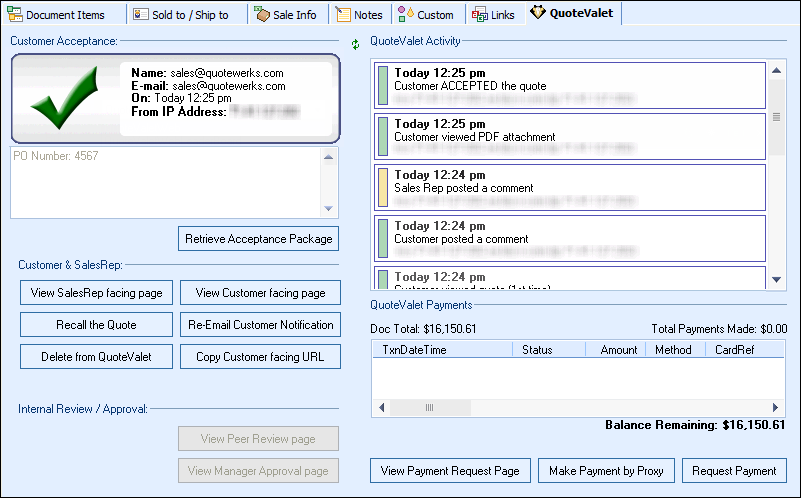801x498 pixels.
Task: Click the Custom tab shapes icon
Action: (405, 14)
